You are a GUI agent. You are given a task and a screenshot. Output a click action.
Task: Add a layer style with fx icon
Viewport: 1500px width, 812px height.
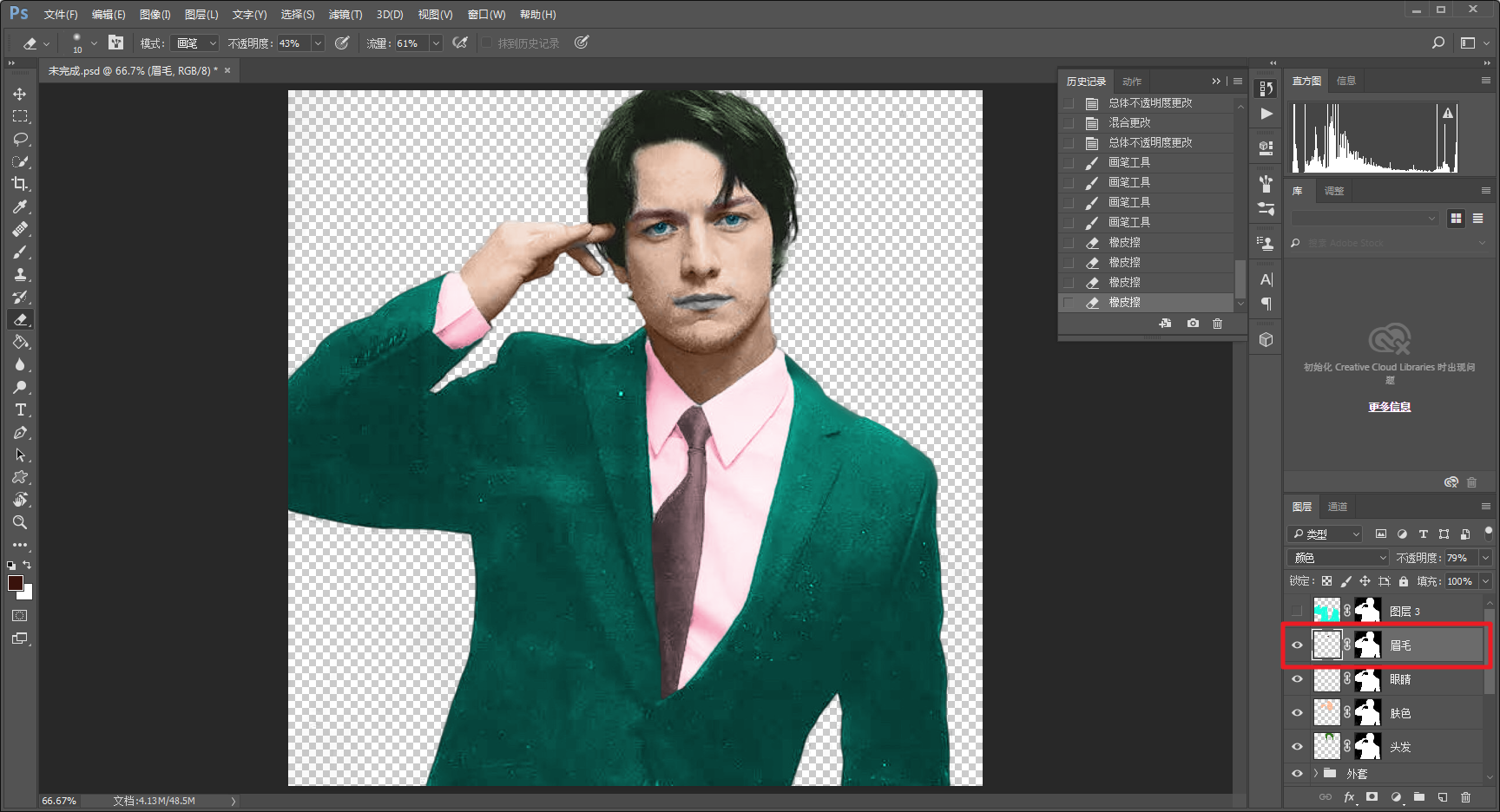[x=1349, y=797]
